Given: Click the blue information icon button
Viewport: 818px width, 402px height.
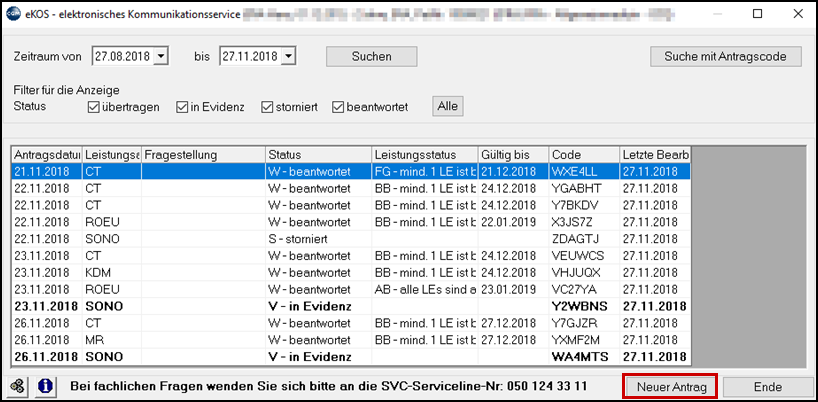Looking at the screenshot, I should tap(46, 386).
